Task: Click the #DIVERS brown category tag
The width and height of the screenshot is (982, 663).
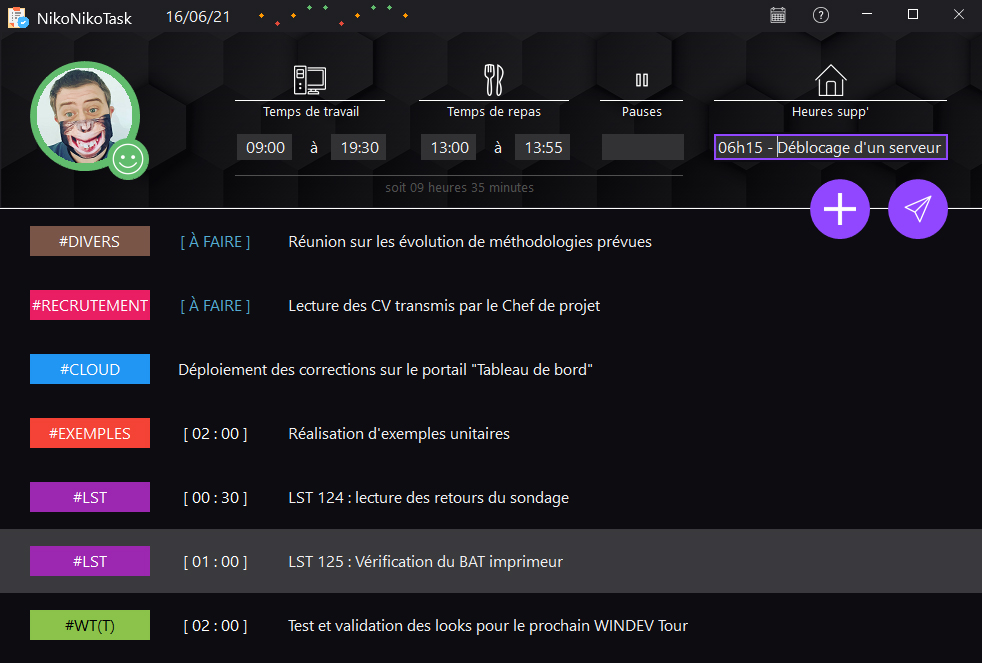Action: tap(90, 241)
